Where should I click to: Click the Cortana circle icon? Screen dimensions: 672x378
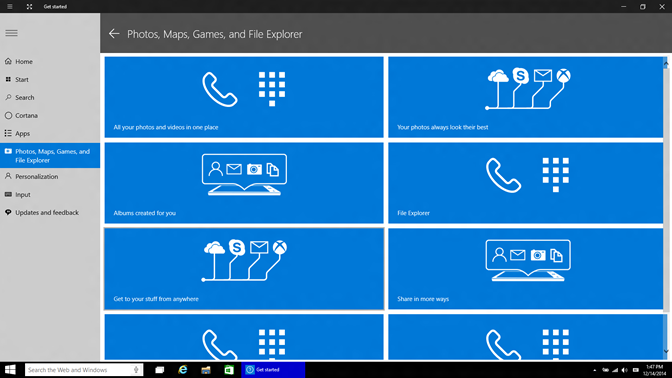point(8,115)
